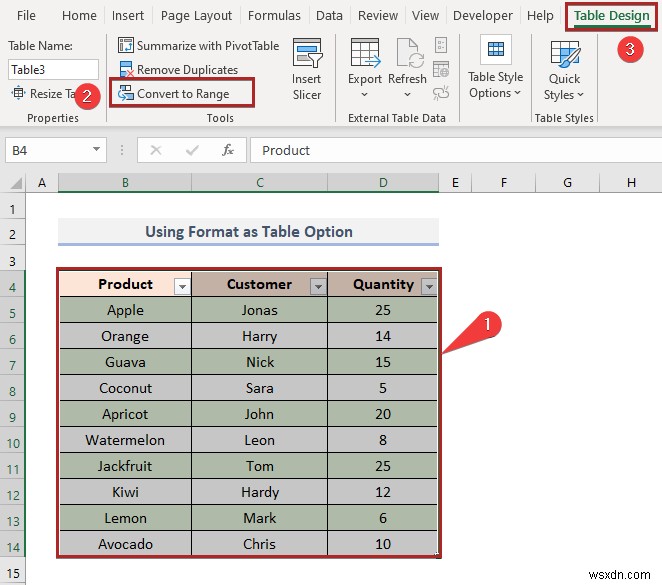
Task: Click the cell containing Lemon
Action: coord(125,518)
